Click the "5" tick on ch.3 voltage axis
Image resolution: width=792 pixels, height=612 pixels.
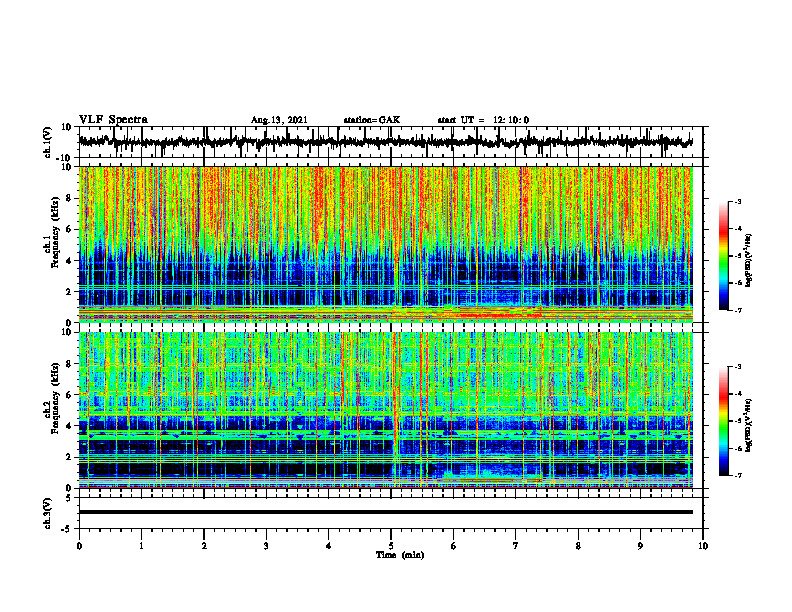69,498
